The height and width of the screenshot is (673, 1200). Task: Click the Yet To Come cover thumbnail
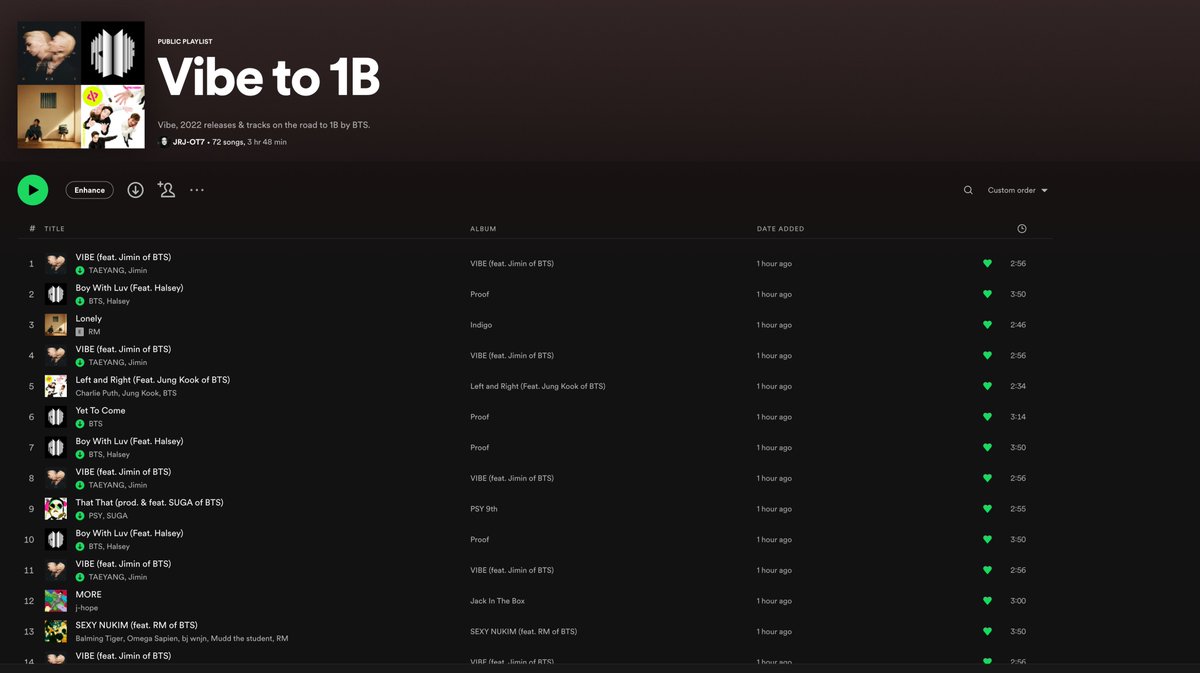pyautogui.click(x=56, y=417)
